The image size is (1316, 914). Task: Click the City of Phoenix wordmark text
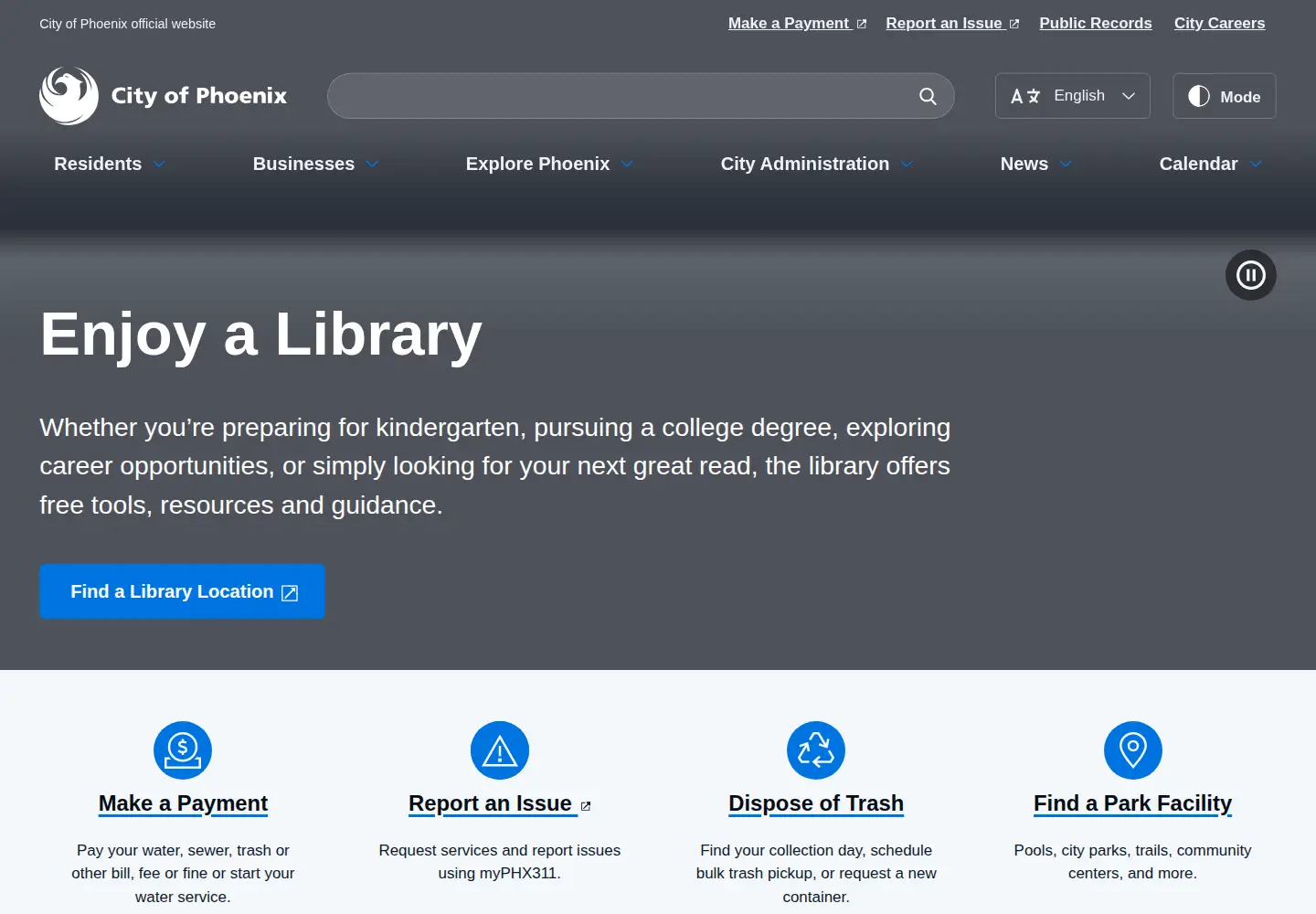pos(199,96)
